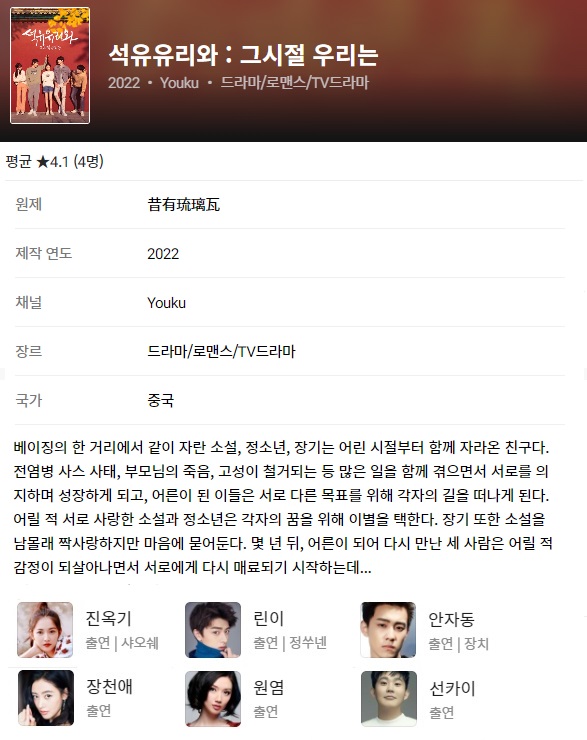Click the 선카이 actor photo
Viewport: 587px width, 740px height.
(x=389, y=698)
